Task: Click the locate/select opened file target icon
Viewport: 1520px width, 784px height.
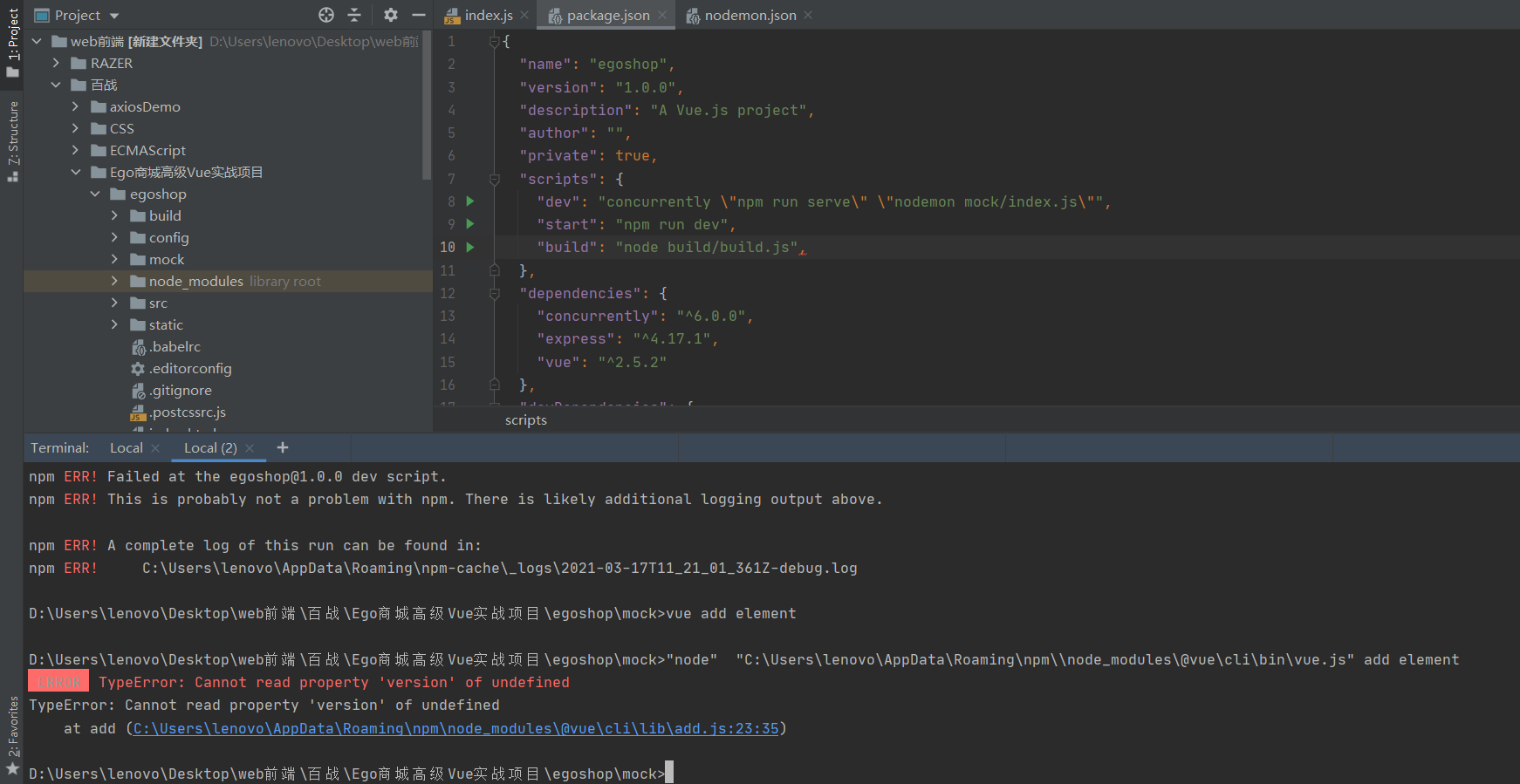Action: click(326, 15)
